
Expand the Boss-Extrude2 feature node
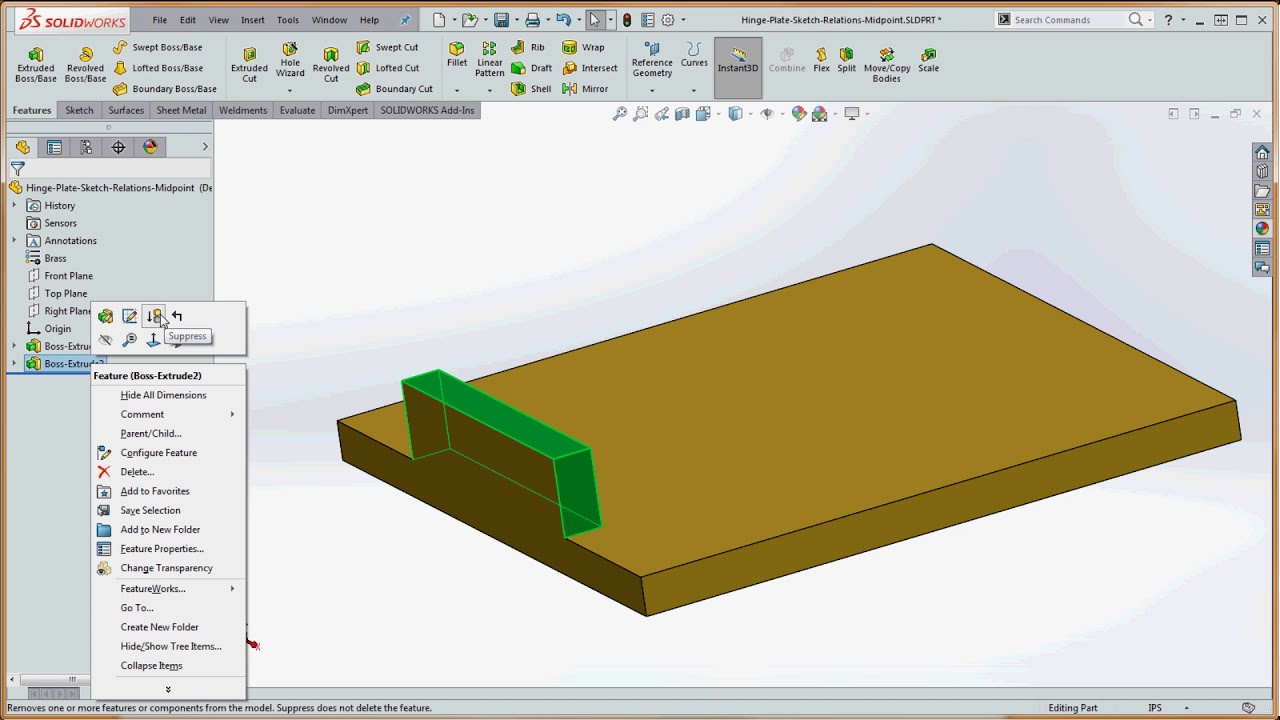(14, 363)
